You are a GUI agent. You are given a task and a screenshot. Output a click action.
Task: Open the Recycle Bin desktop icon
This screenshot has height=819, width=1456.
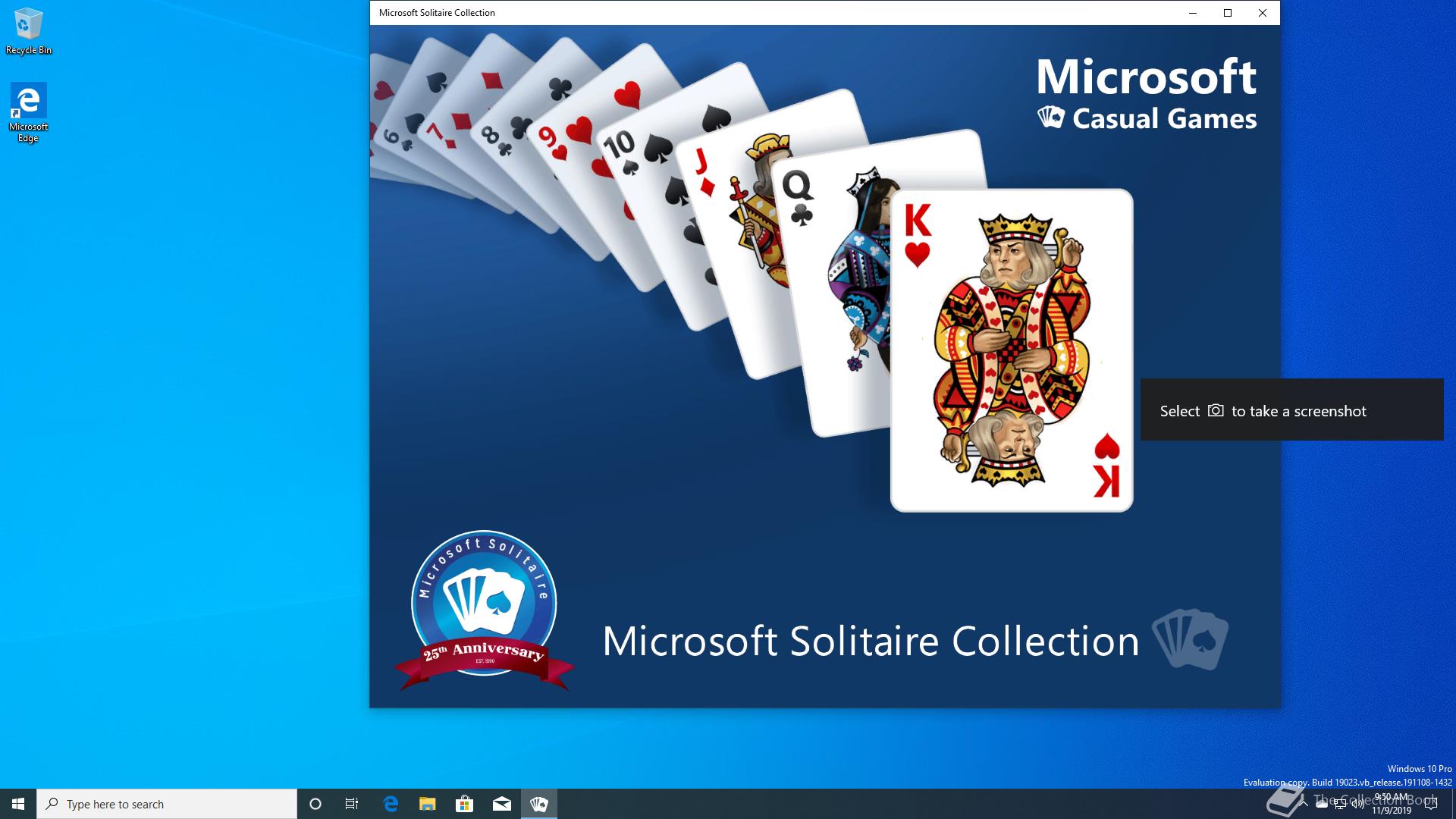pos(29,32)
